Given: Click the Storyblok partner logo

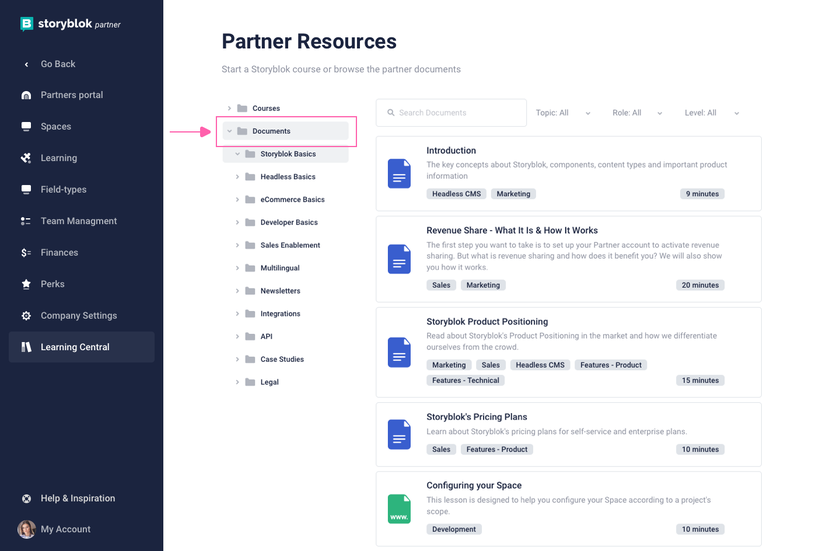Looking at the screenshot, I should tap(70, 24).
